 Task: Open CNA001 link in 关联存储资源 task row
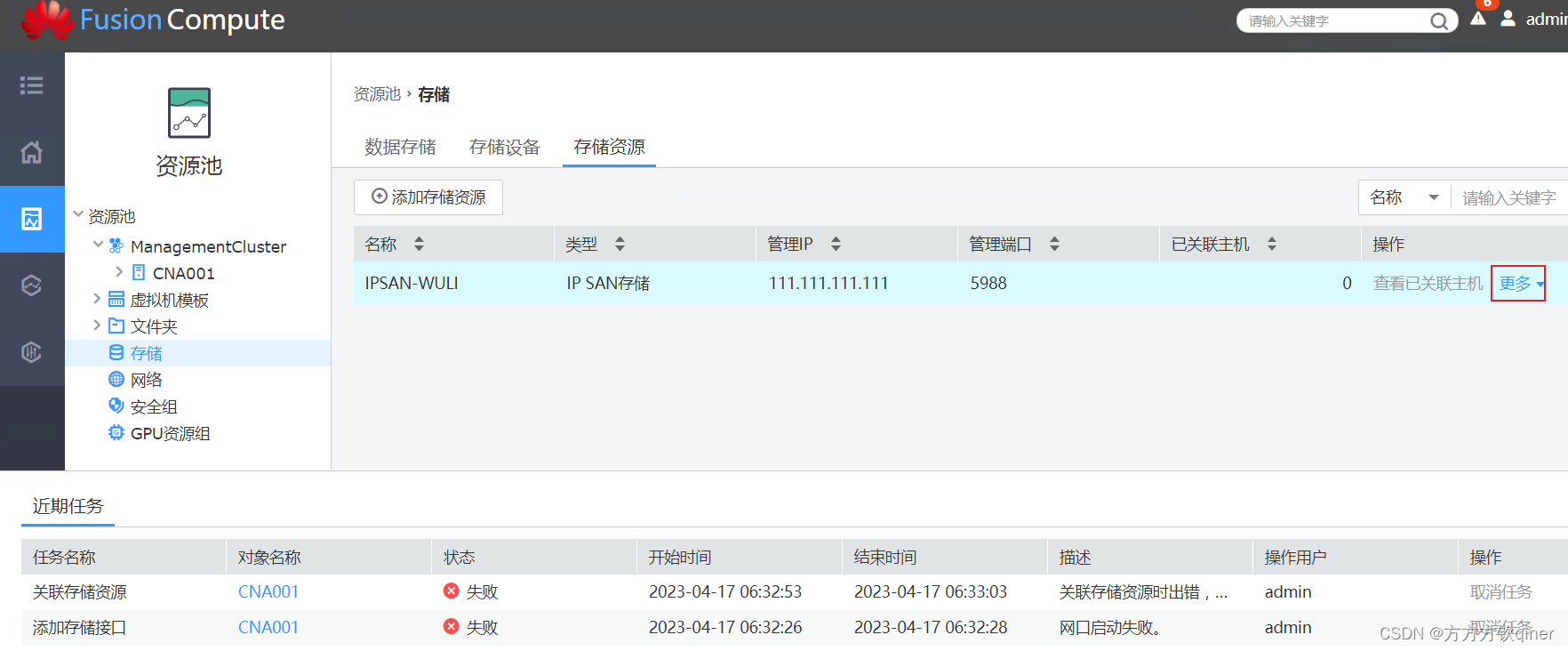coord(268,591)
